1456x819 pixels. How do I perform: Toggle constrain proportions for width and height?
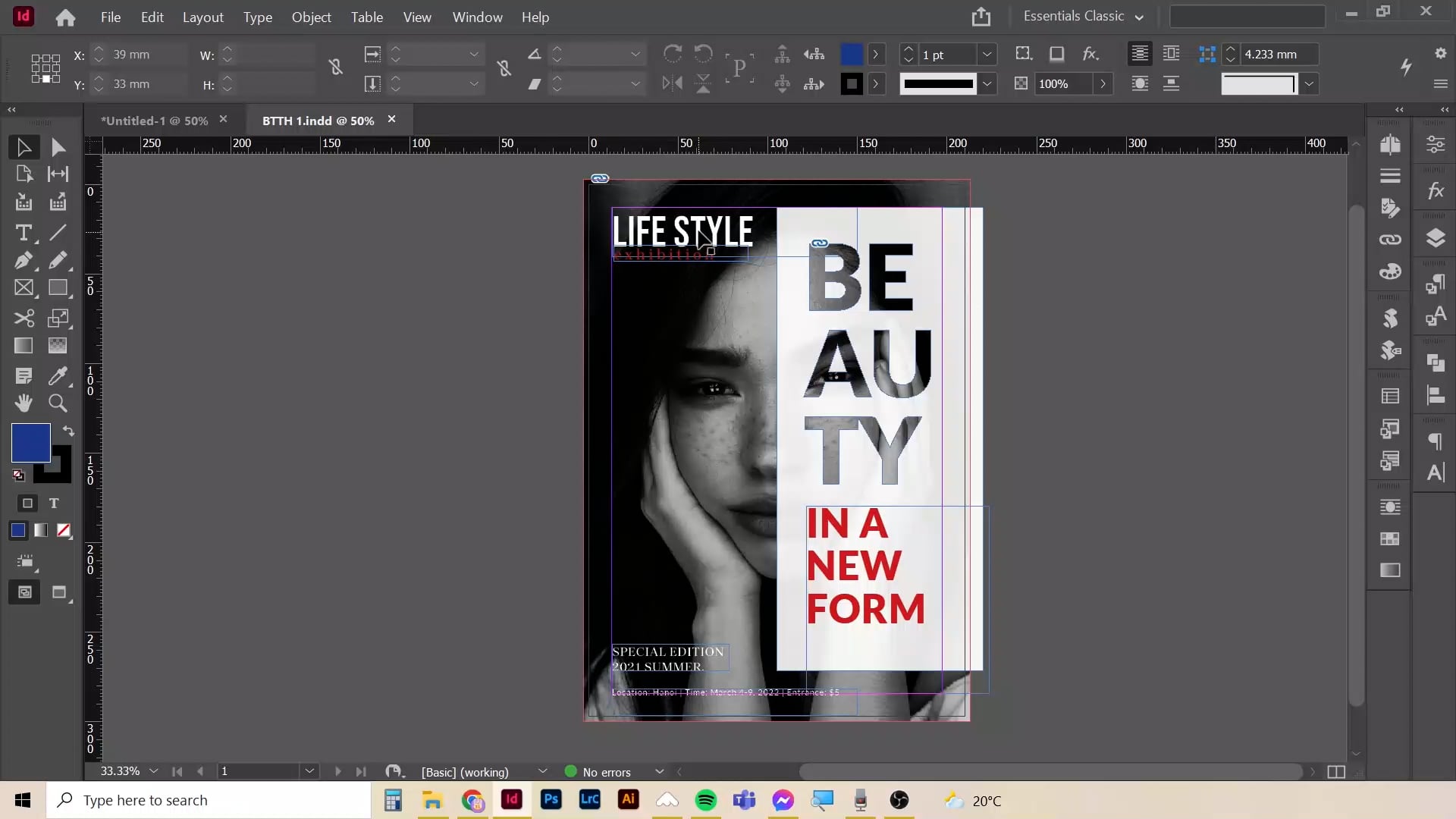pos(336,67)
